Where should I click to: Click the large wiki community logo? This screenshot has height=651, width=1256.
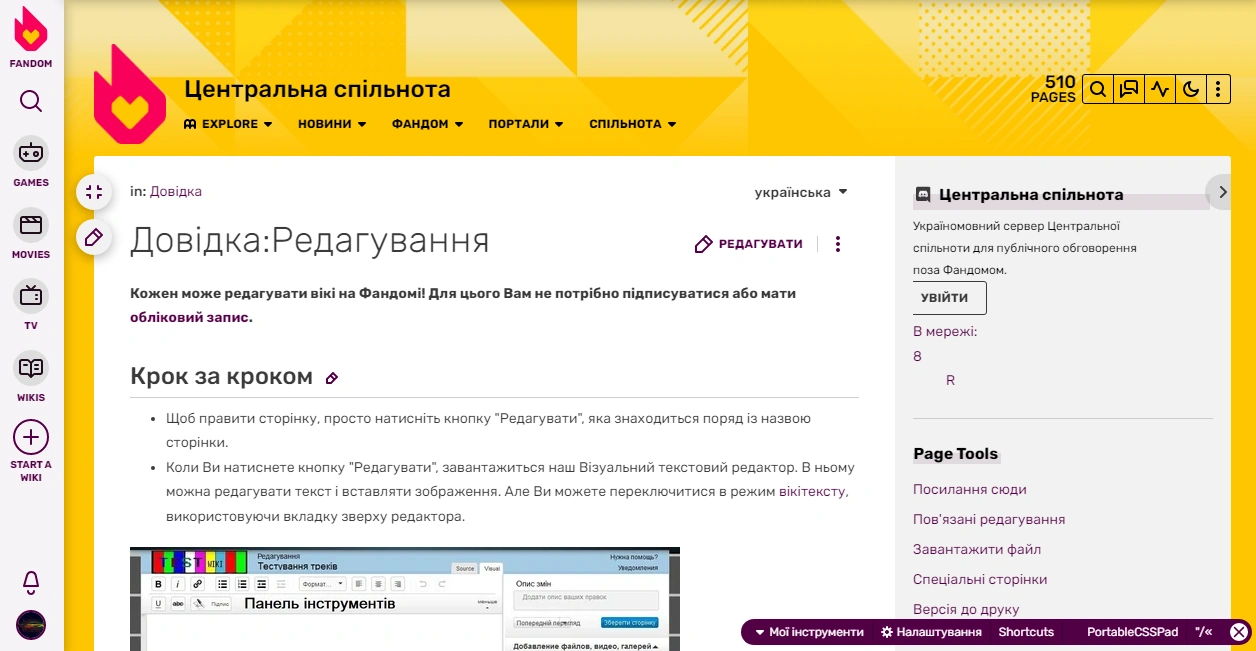click(130, 94)
